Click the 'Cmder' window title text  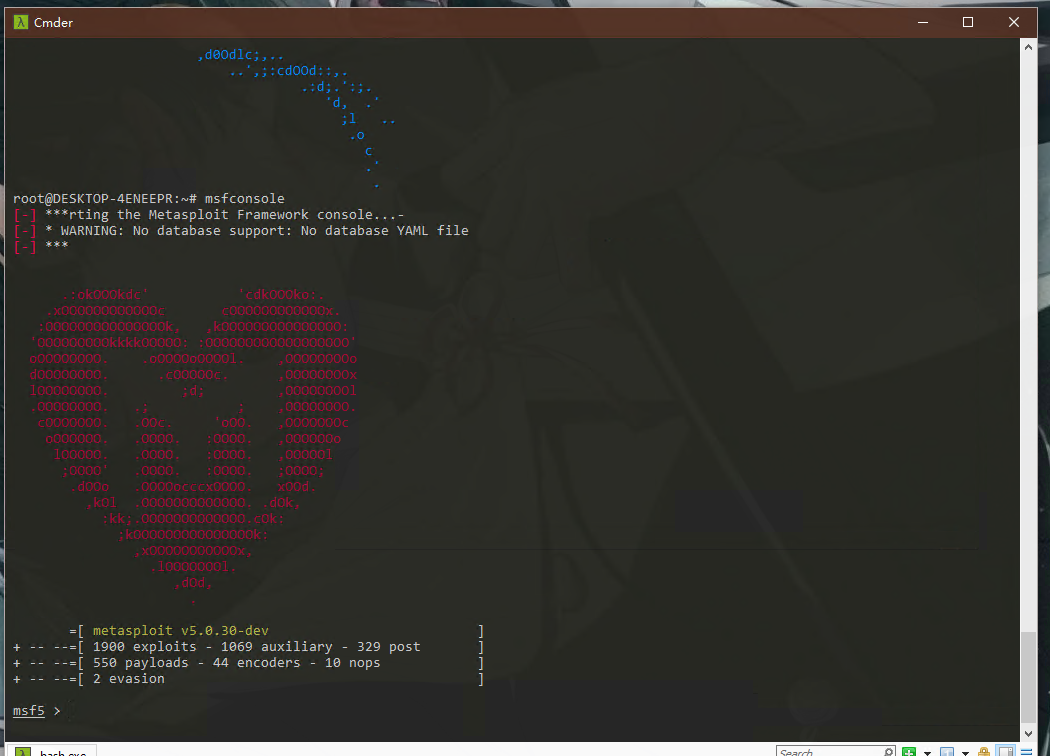54,23
